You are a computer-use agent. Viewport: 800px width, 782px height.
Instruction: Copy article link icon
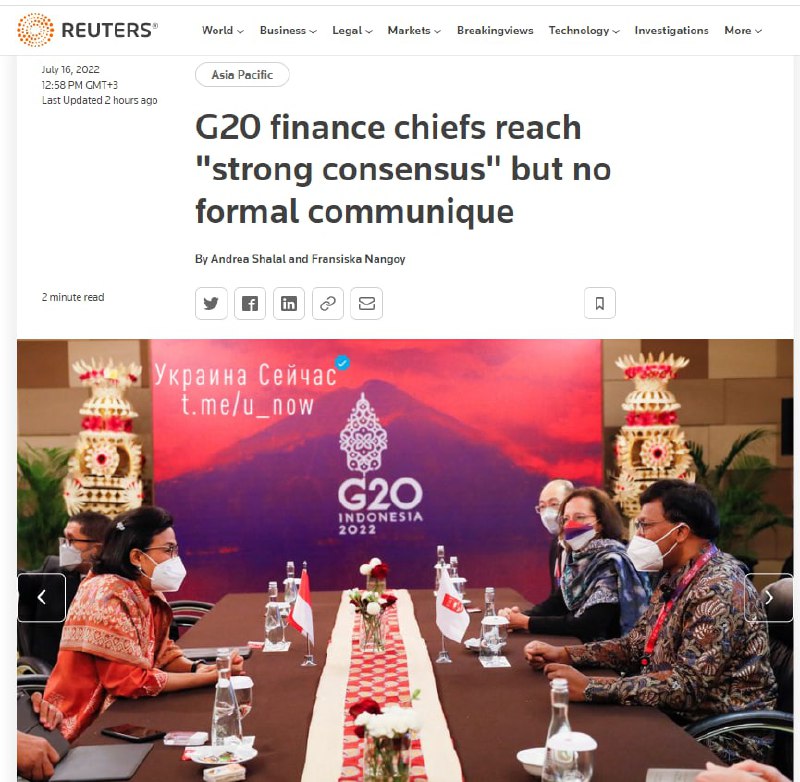click(x=328, y=304)
